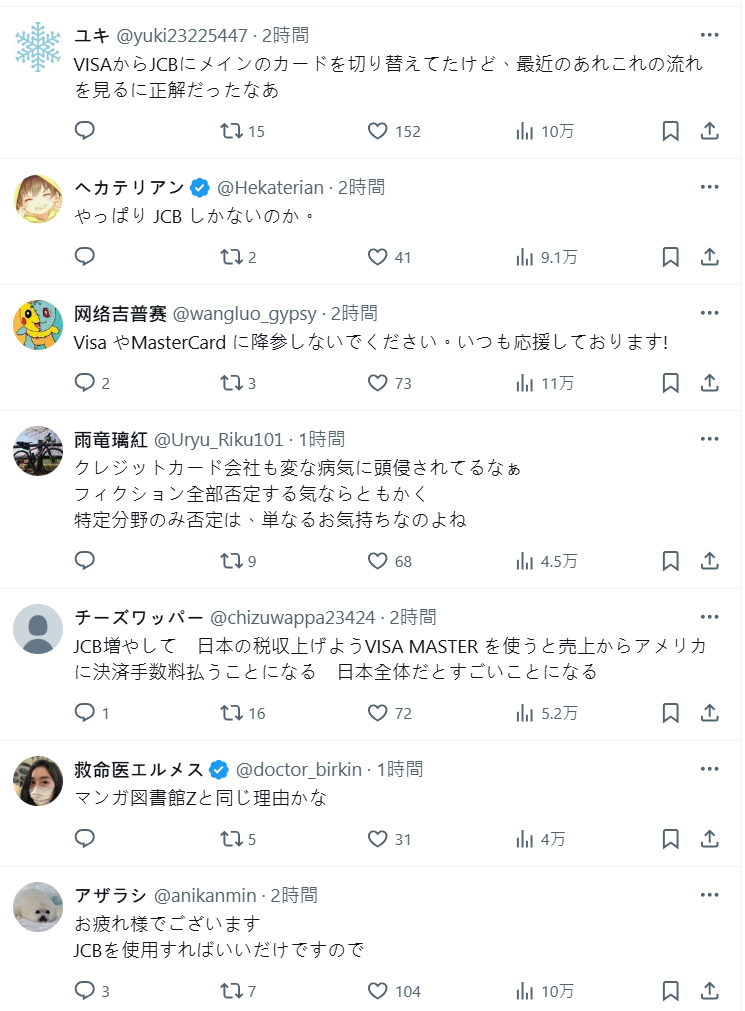The image size is (745, 1011).
Task: Retweet 雨竜璃紅's tweet with 9 reposts
Action: [x=231, y=561]
